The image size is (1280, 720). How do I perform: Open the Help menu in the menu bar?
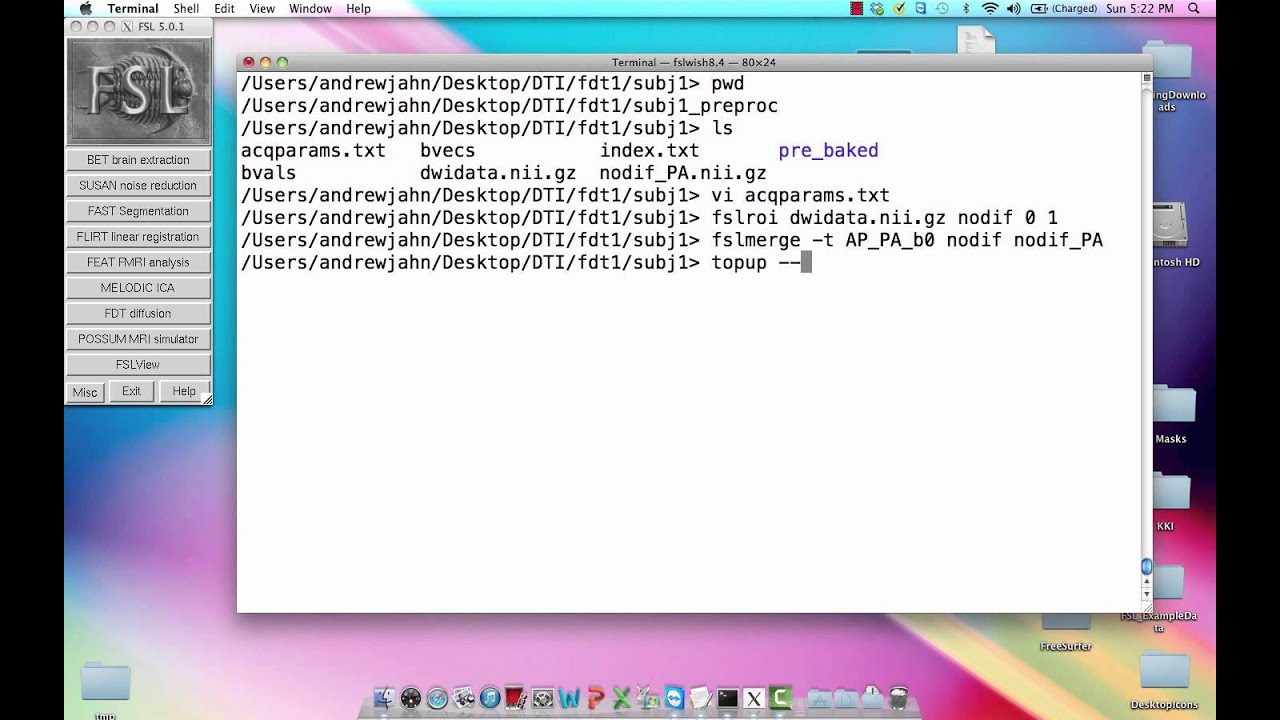click(x=358, y=8)
